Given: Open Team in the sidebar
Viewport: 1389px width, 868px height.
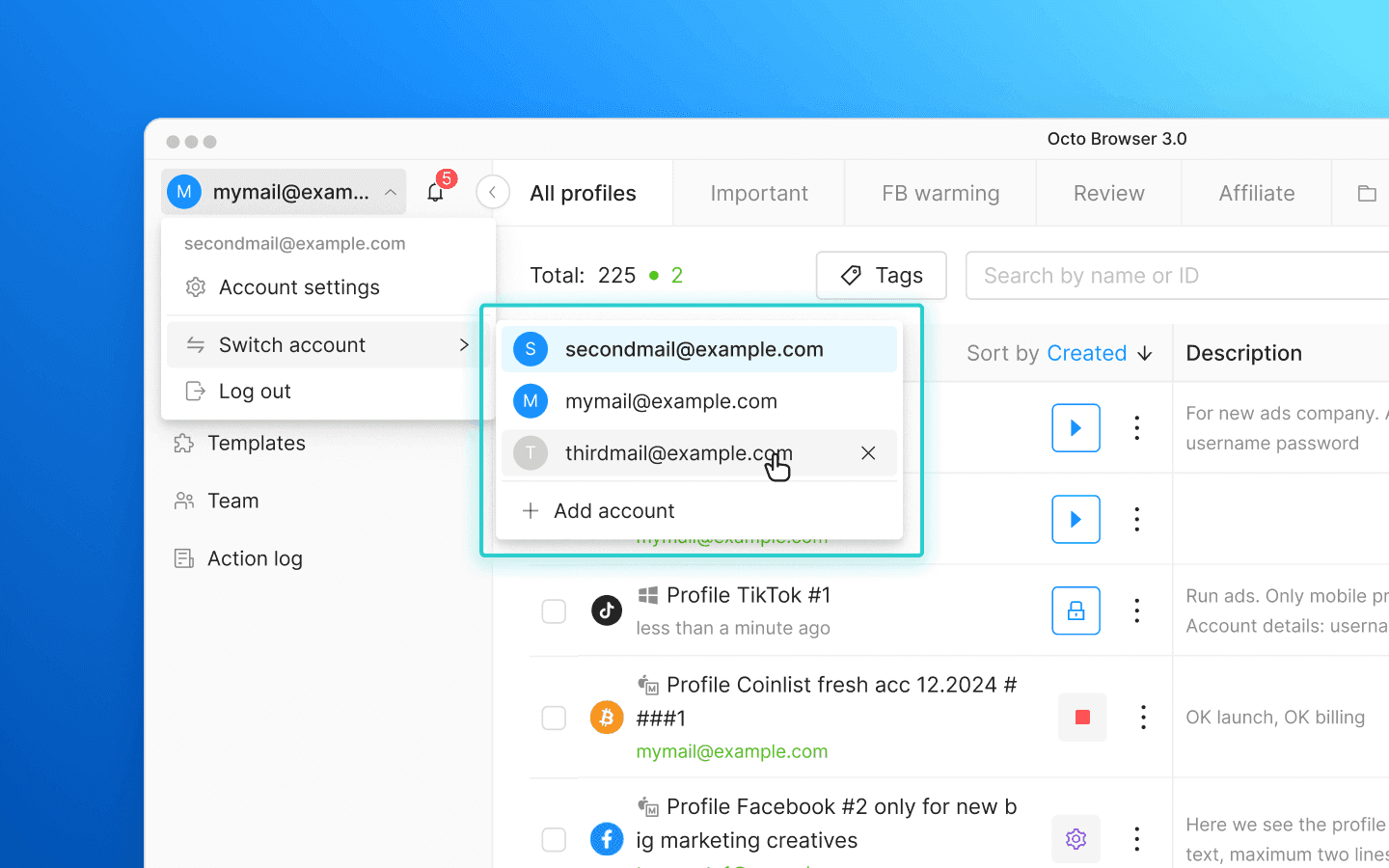Looking at the screenshot, I should pyautogui.click(x=233, y=501).
